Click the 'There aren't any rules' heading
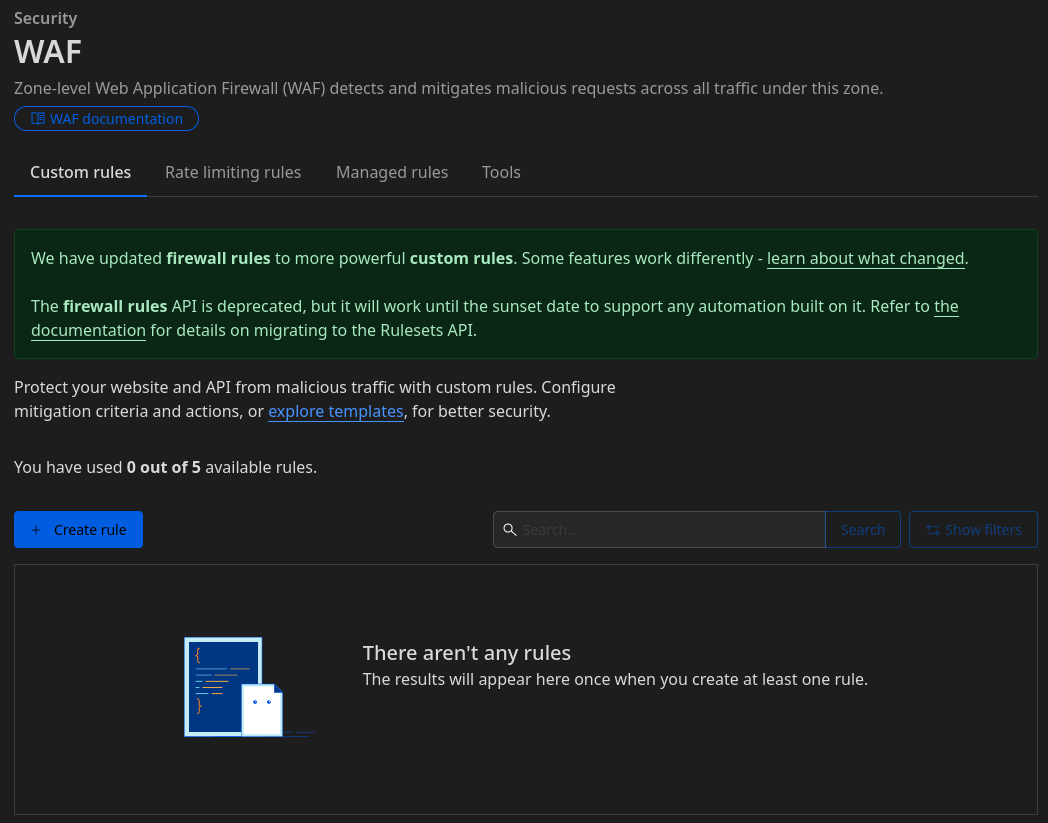Viewport: 1048px width, 823px height. click(467, 653)
